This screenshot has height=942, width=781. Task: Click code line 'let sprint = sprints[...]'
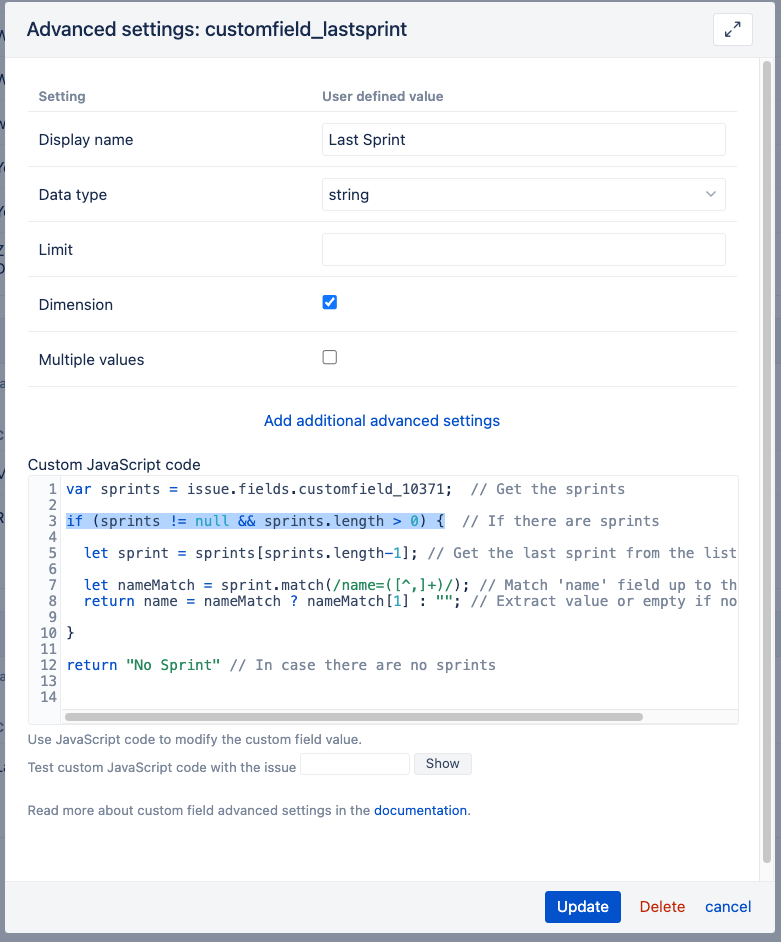coord(410,553)
